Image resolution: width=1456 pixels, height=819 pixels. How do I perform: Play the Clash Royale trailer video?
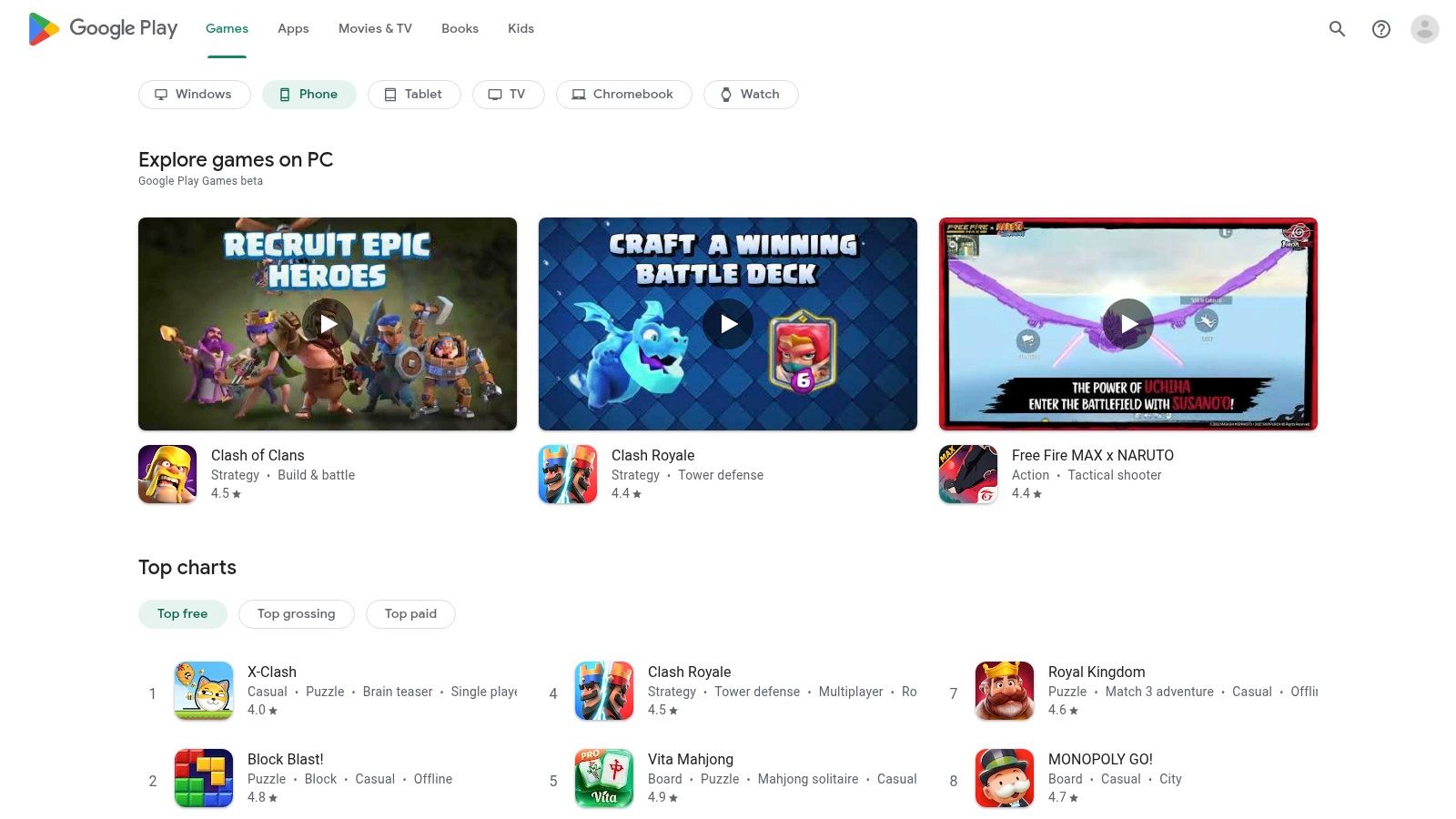[727, 323]
